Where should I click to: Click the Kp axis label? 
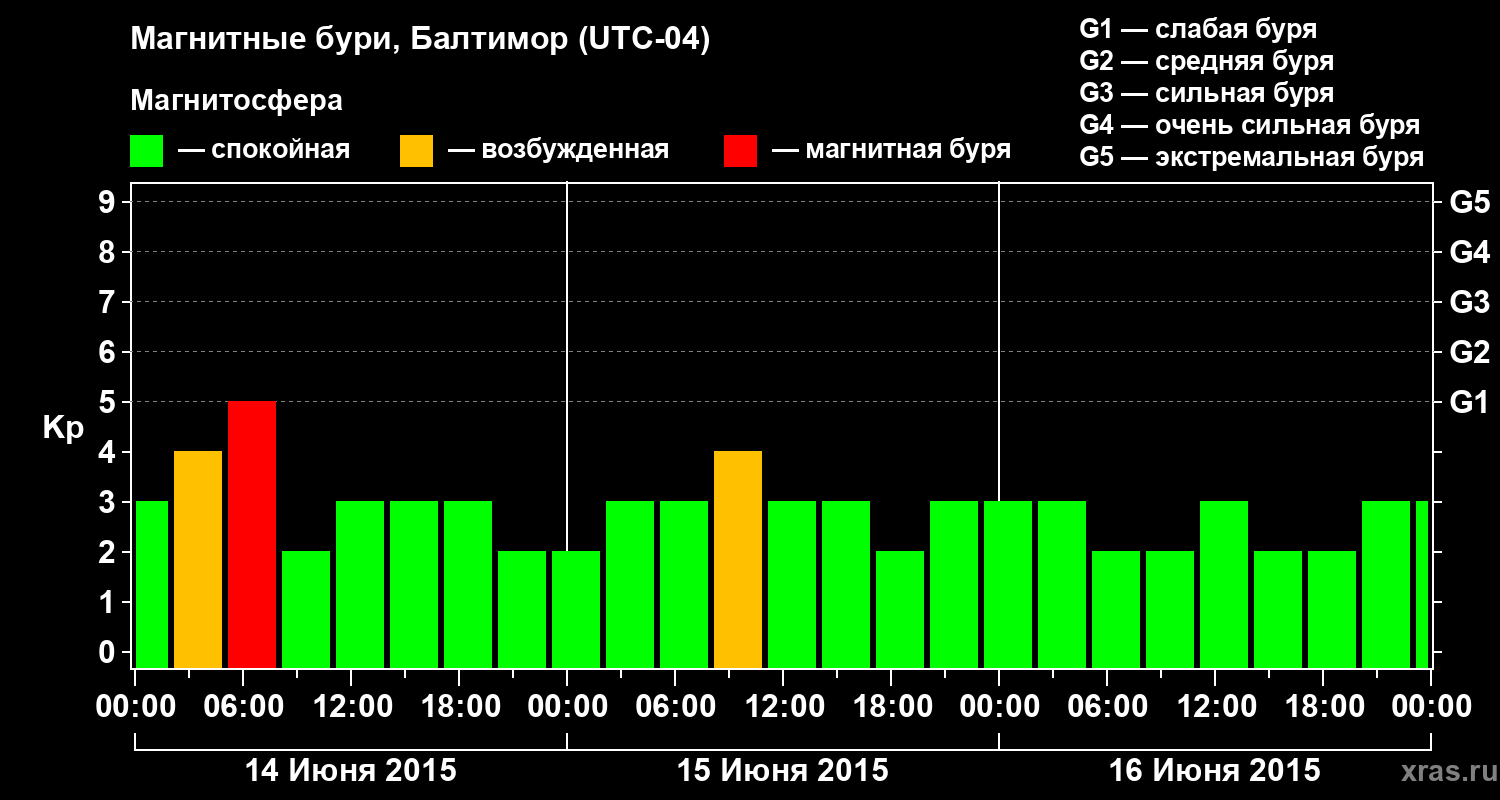[63, 428]
